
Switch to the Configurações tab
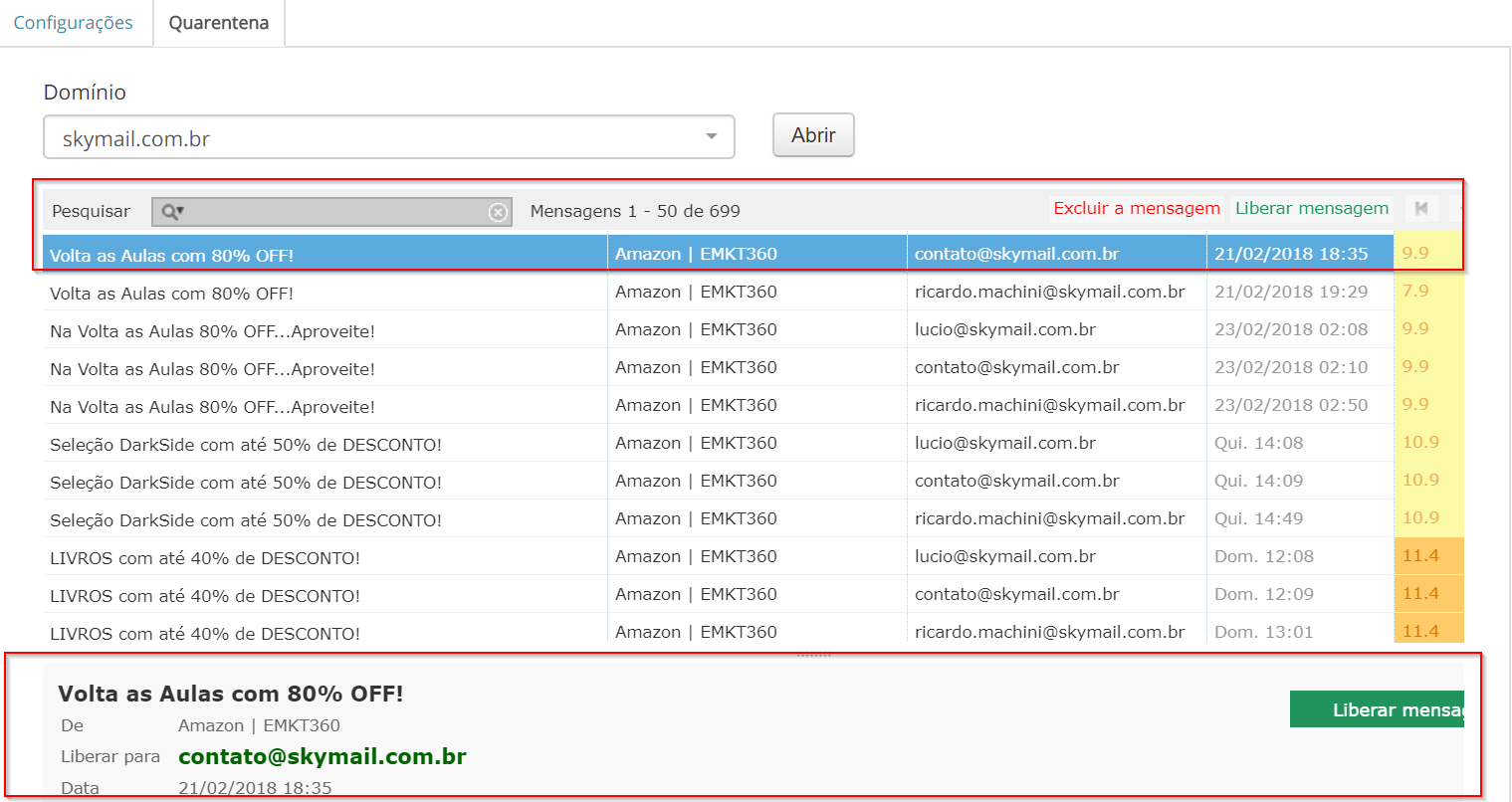click(x=74, y=23)
